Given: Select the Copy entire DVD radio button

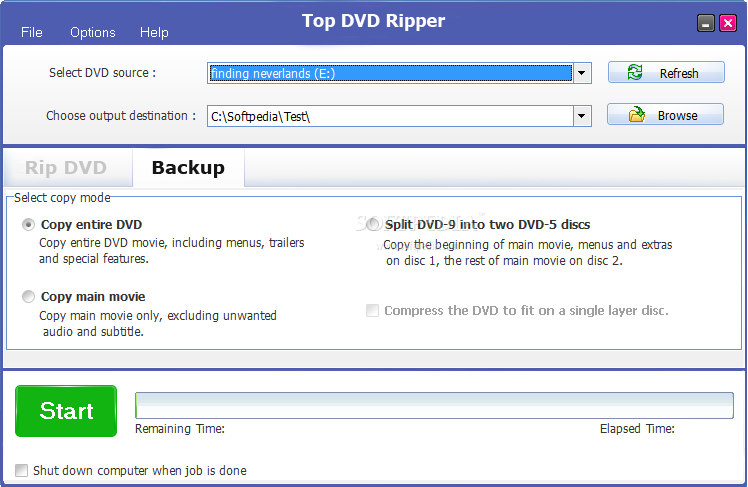Looking at the screenshot, I should pyautogui.click(x=29, y=224).
